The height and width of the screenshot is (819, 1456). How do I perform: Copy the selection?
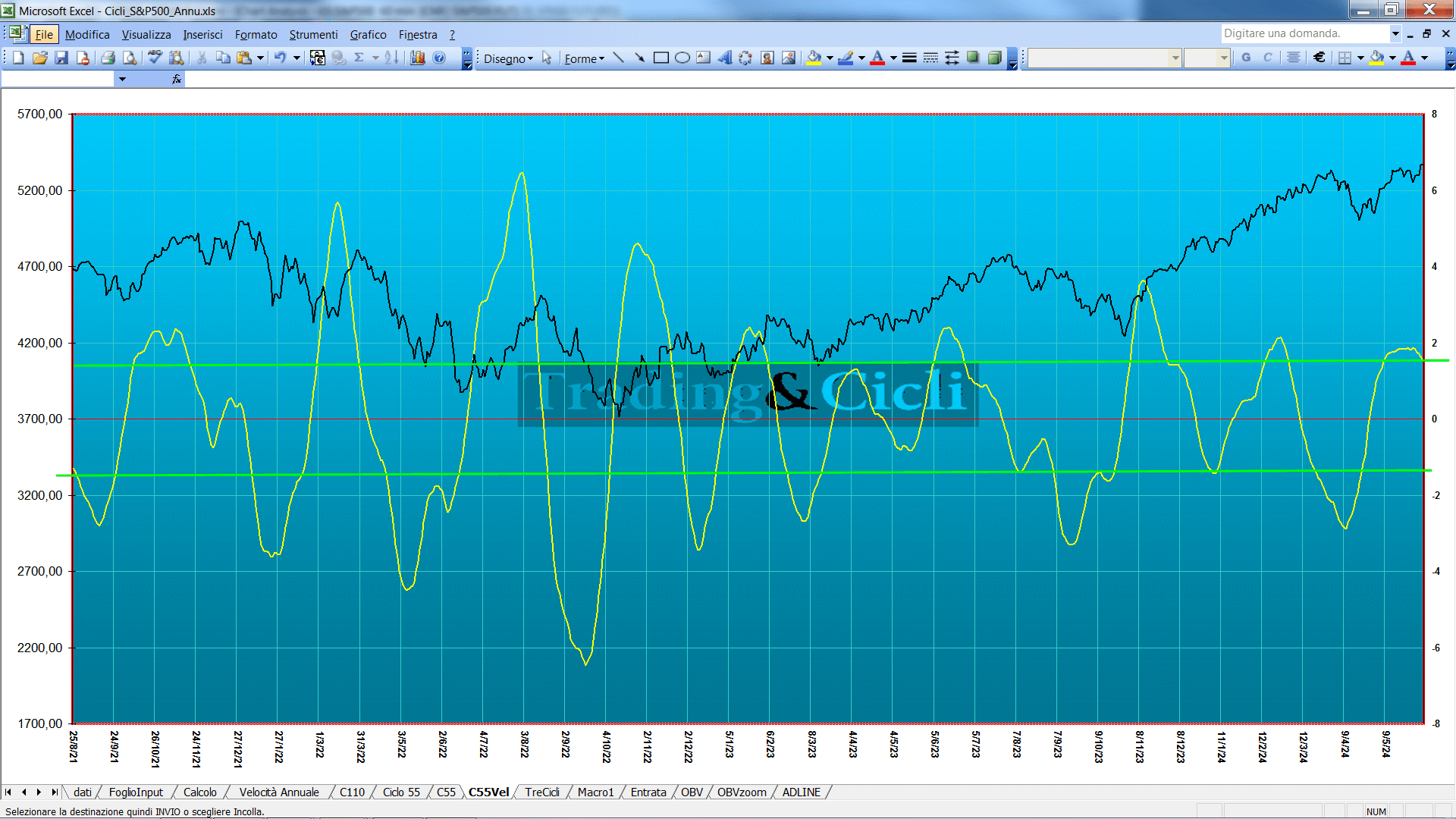click(223, 58)
